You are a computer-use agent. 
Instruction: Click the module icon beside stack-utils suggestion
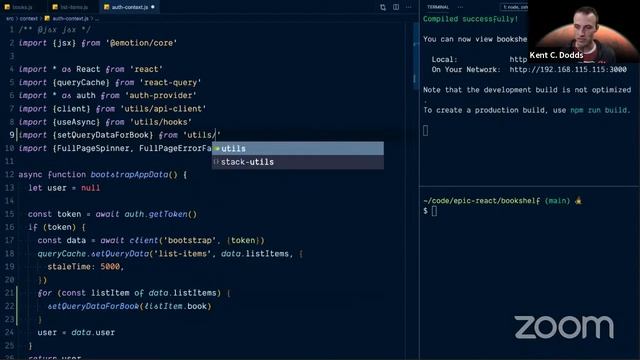point(216,162)
